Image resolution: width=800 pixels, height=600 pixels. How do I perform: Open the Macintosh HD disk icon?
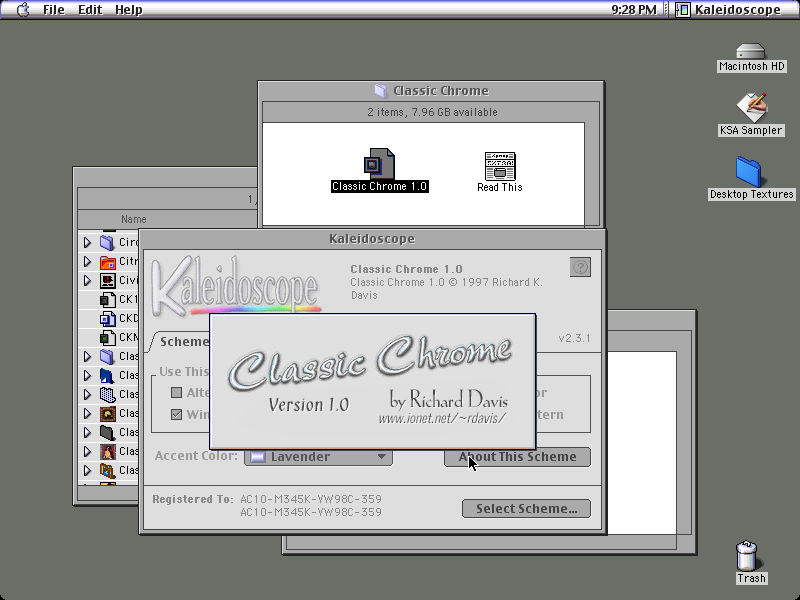point(751,52)
